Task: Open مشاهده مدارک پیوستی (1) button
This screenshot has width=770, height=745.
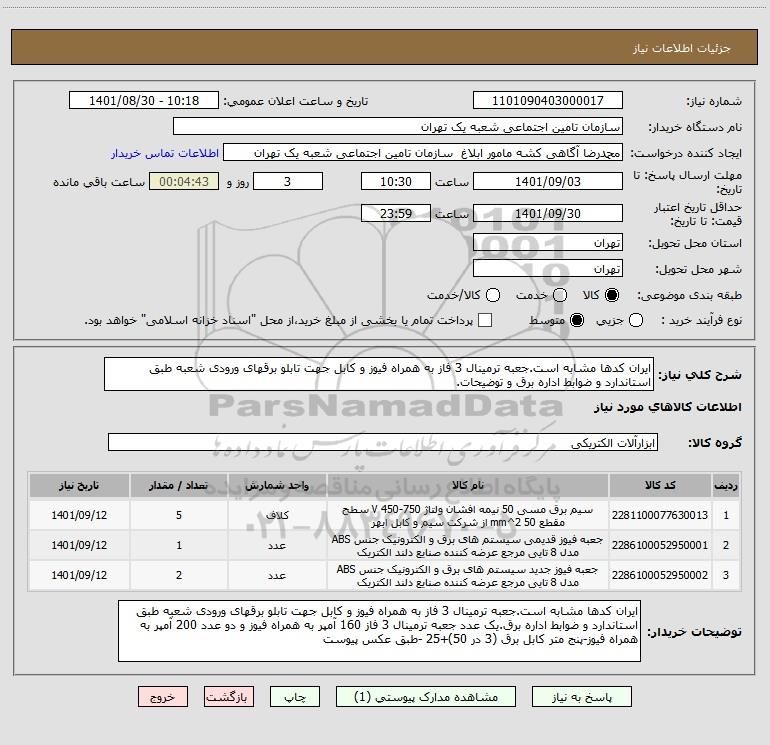Action: click(425, 696)
